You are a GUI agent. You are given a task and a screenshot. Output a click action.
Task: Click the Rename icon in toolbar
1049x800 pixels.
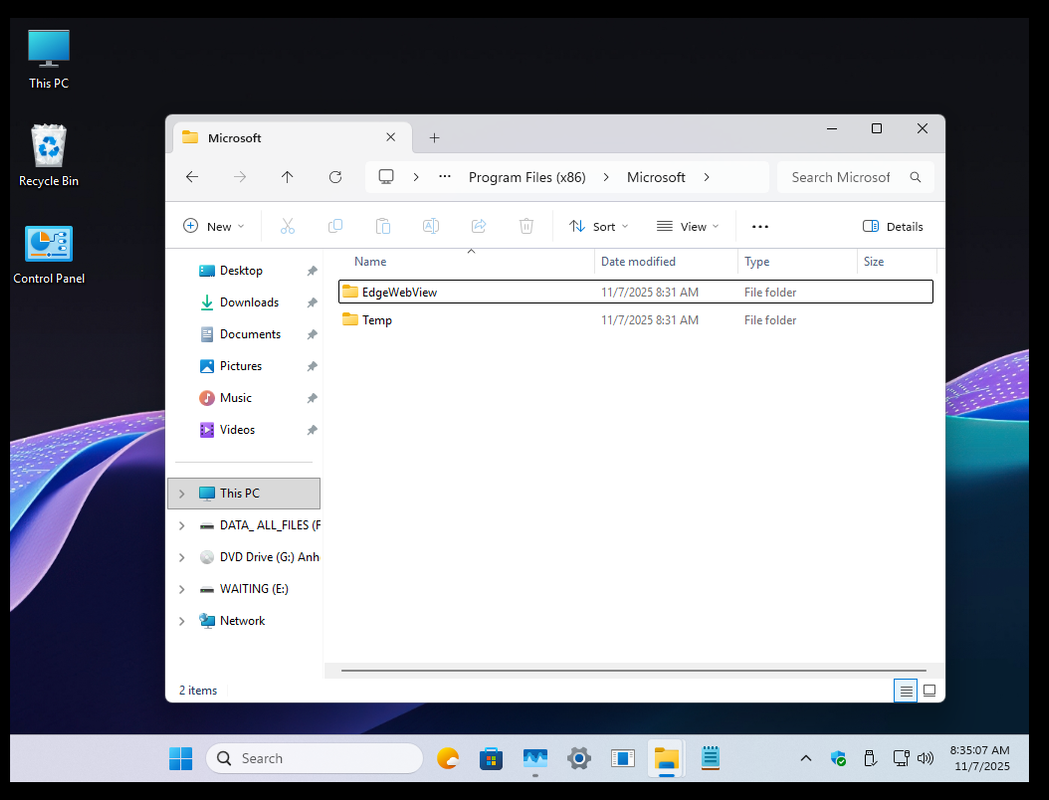click(x=431, y=226)
